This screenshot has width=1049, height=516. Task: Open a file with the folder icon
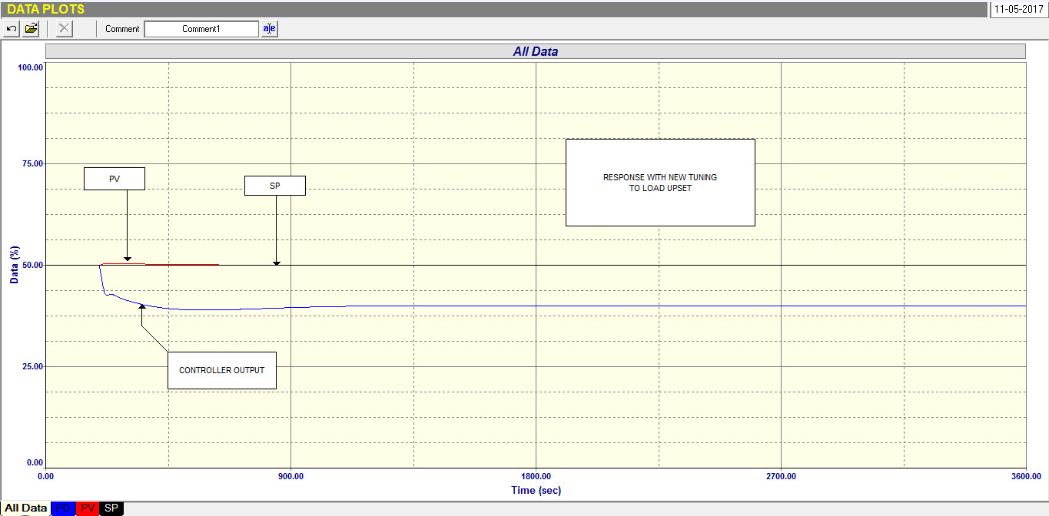[31, 29]
